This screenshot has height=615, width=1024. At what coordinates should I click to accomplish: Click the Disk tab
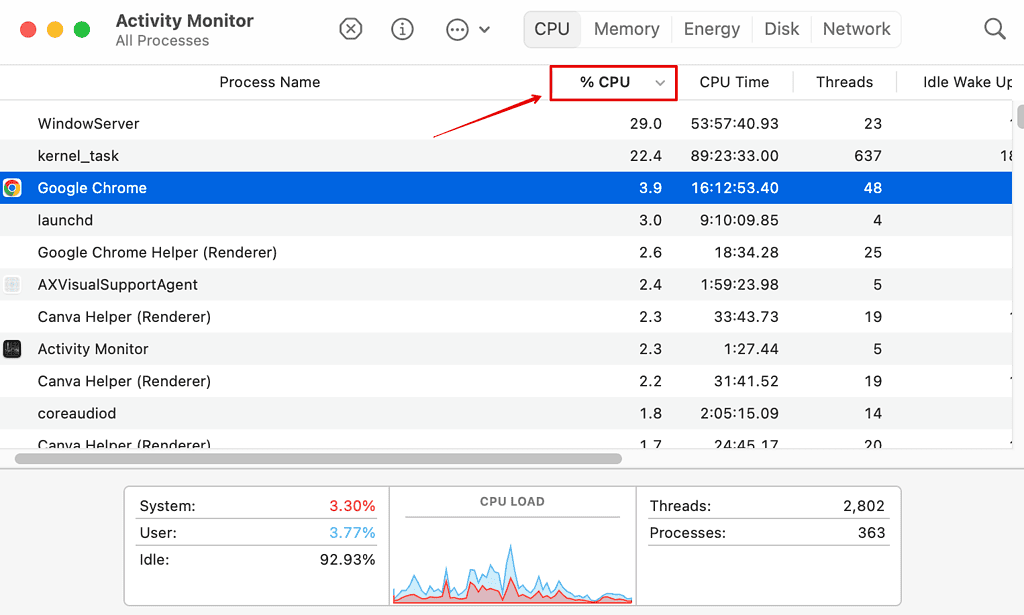(x=781, y=28)
